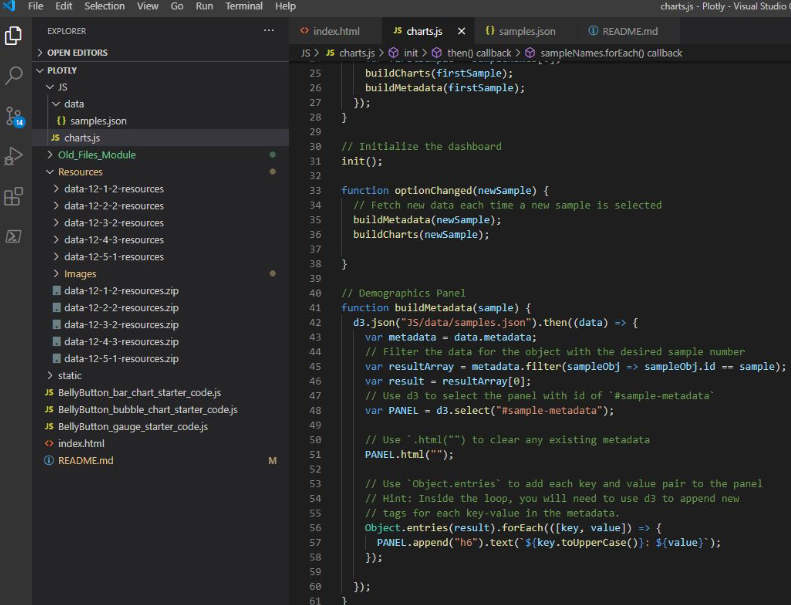Click line number 48 in the gutter
Image resolution: width=791 pixels, height=605 pixels.
315,410
